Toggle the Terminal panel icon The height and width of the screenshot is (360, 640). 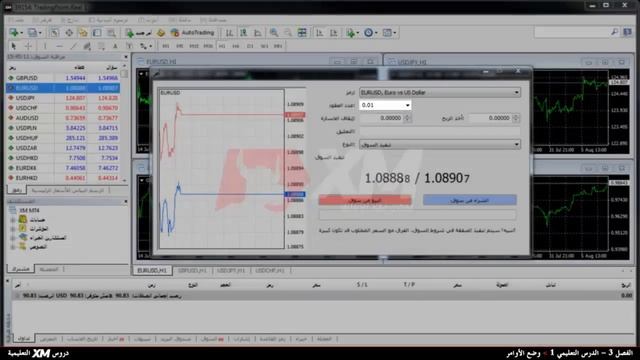click(97, 33)
